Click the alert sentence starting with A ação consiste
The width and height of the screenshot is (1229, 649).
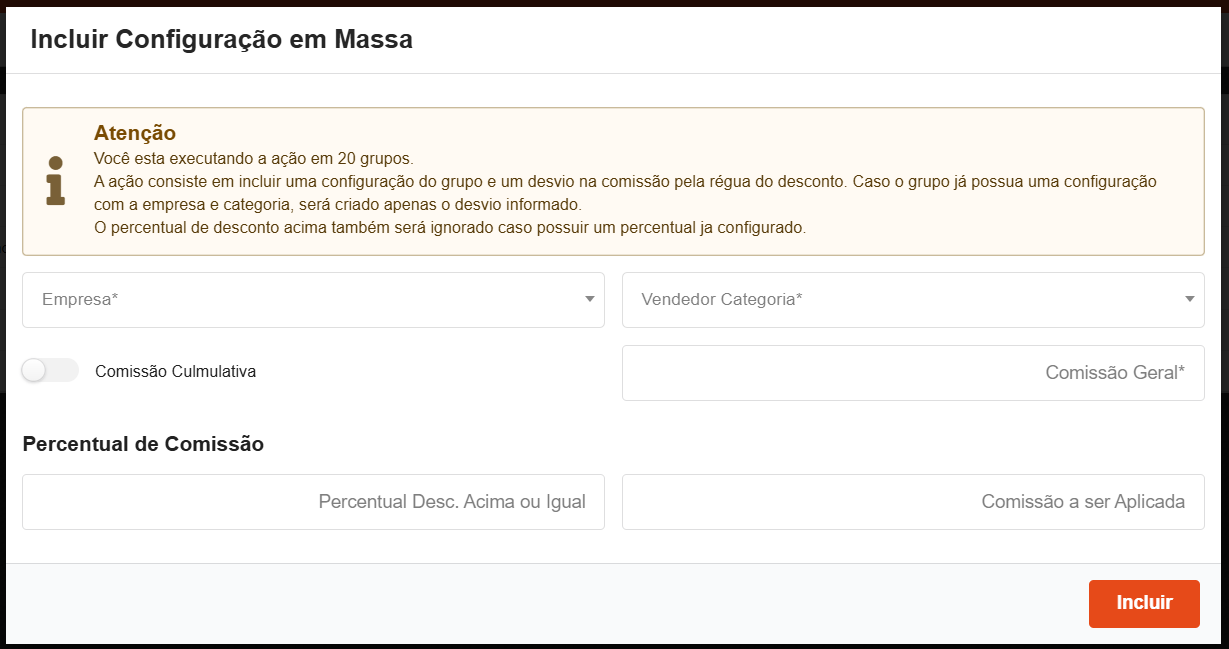[625, 182]
